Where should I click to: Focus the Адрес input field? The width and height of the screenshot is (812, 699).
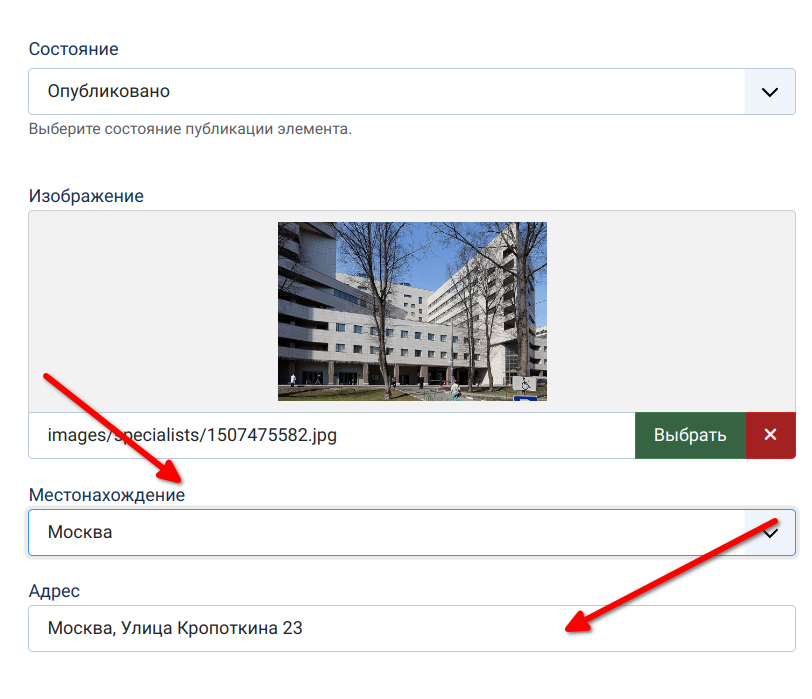[411, 628]
